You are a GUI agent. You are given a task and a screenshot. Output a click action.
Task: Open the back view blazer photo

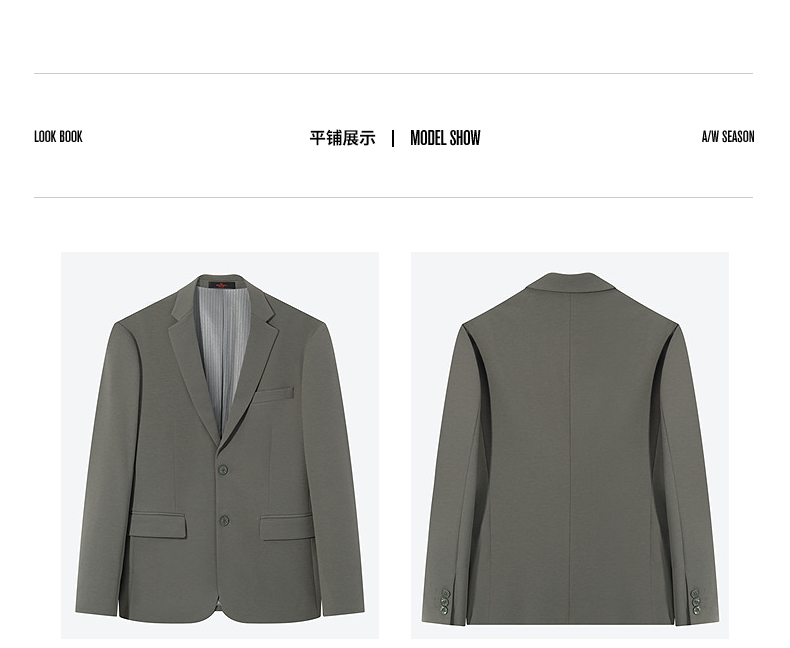pyautogui.click(x=570, y=445)
